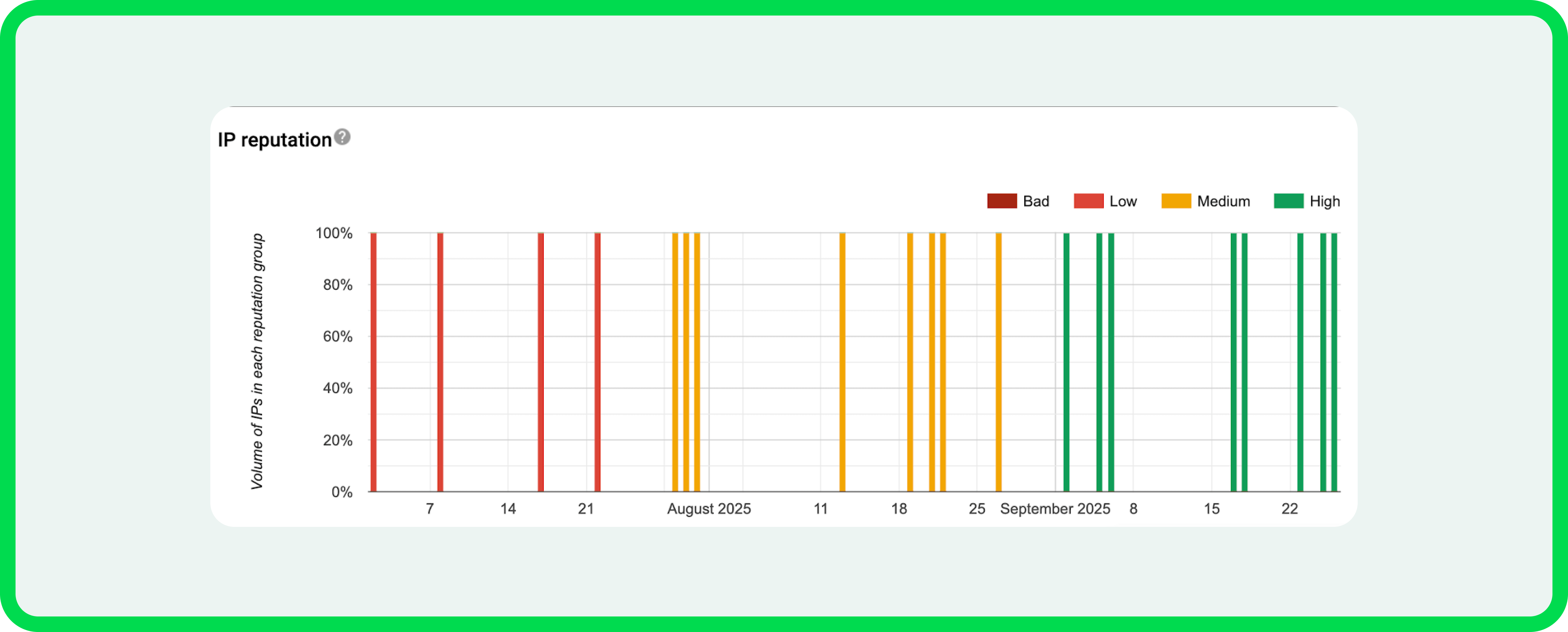Click the orange bar nearest the 11 label
The height and width of the screenshot is (632, 1568).
click(x=842, y=363)
